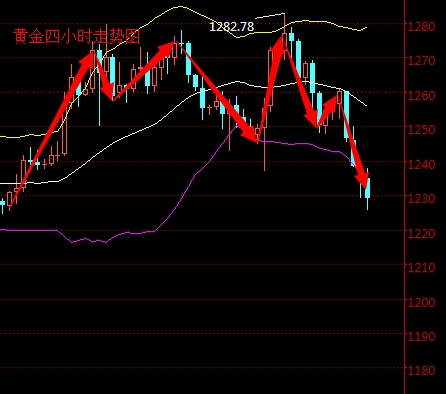Select the 1260 price axis label
The image size is (446, 394).
click(422, 96)
